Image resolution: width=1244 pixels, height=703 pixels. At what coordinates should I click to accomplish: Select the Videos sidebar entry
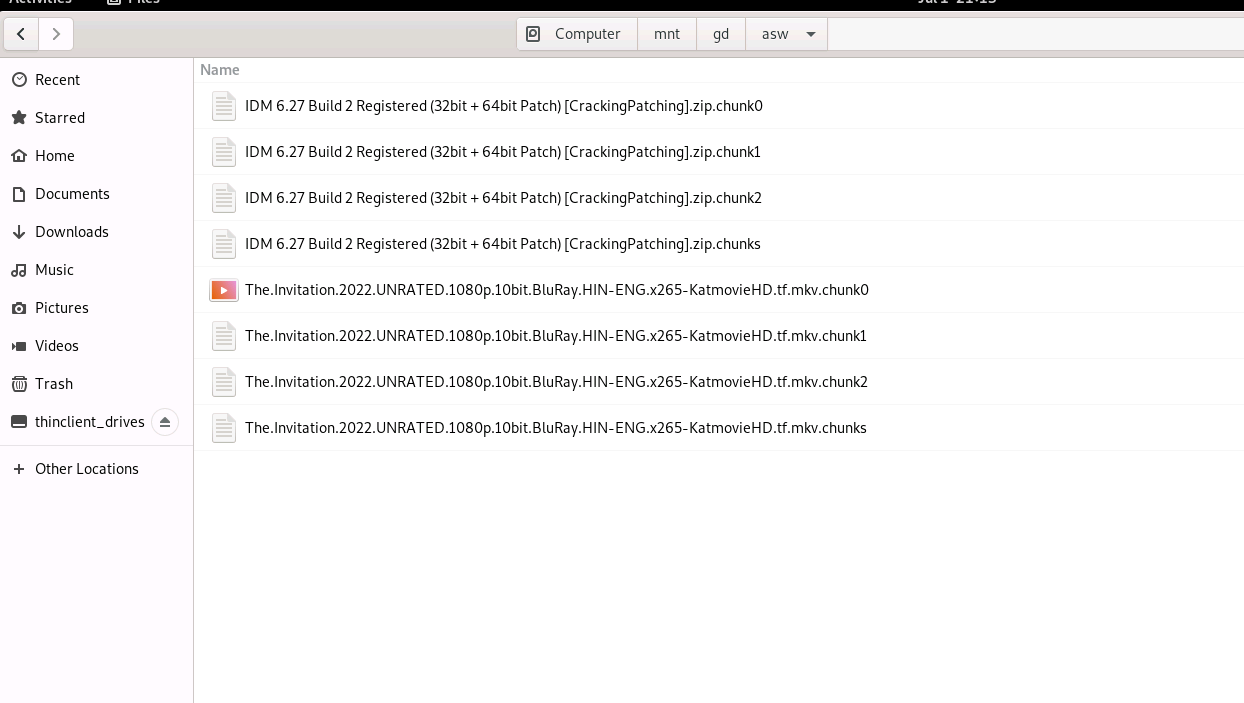[56, 345]
